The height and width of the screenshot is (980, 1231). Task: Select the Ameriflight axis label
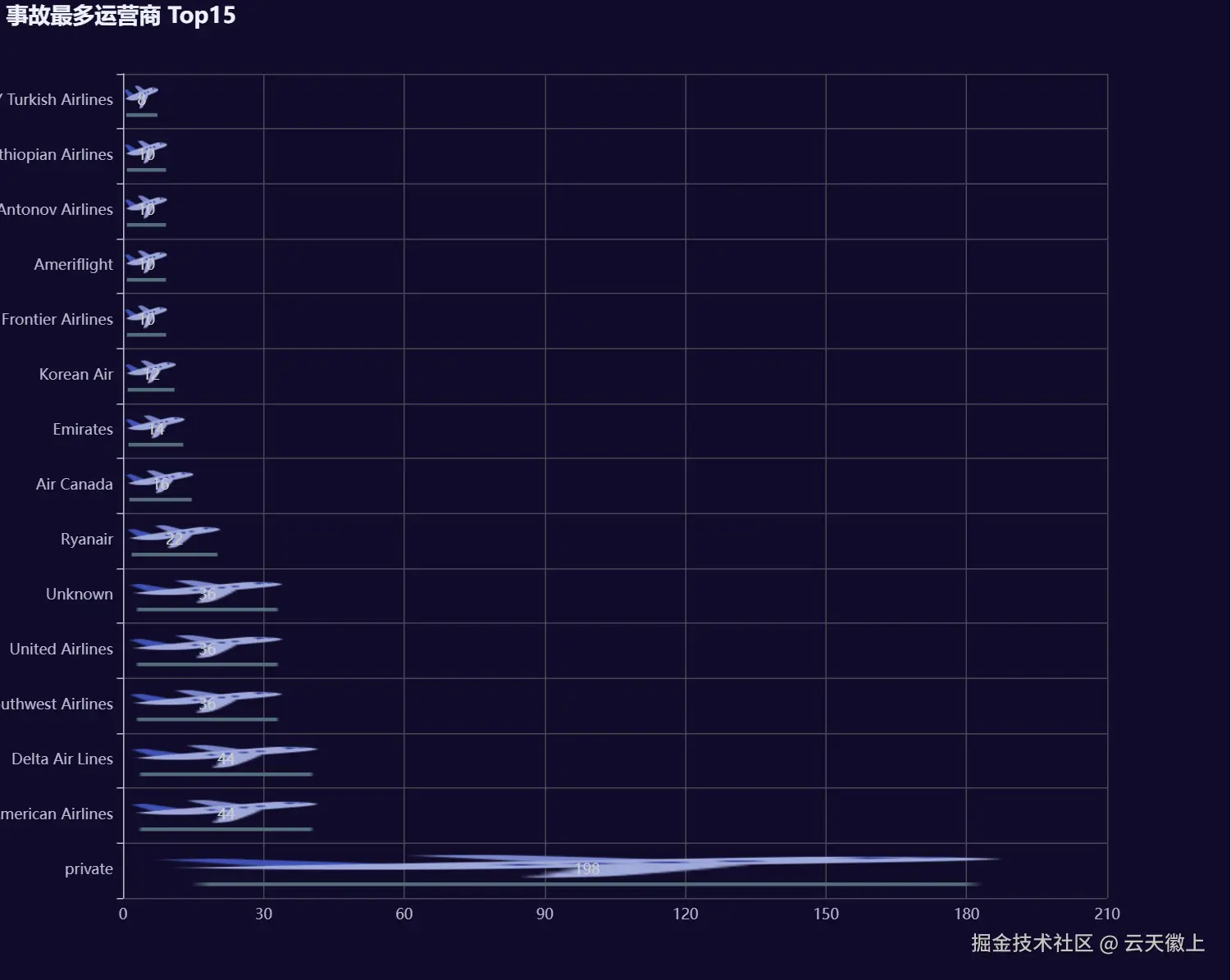tap(74, 264)
